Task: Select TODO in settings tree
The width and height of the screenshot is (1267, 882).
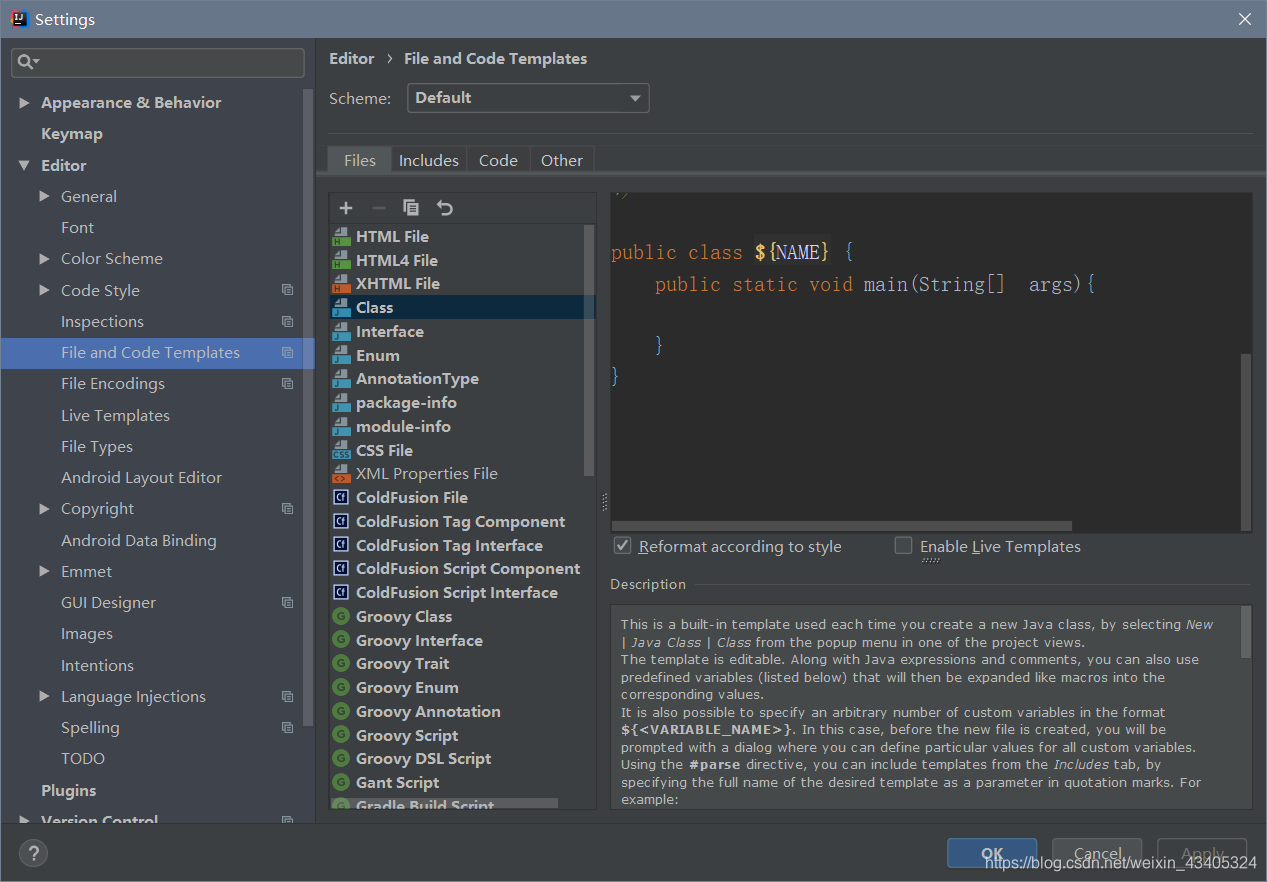Action: pos(83,759)
